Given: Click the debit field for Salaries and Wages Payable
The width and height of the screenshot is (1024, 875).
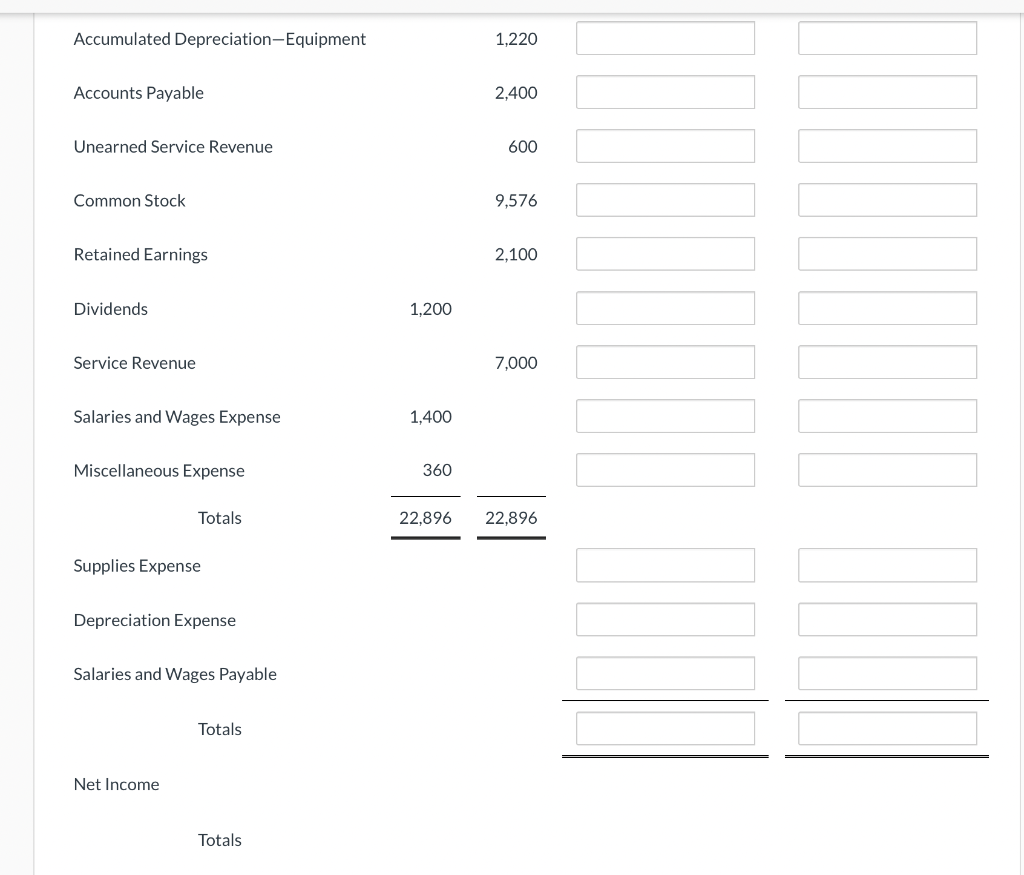Looking at the screenshot, I should click(665, 672).
